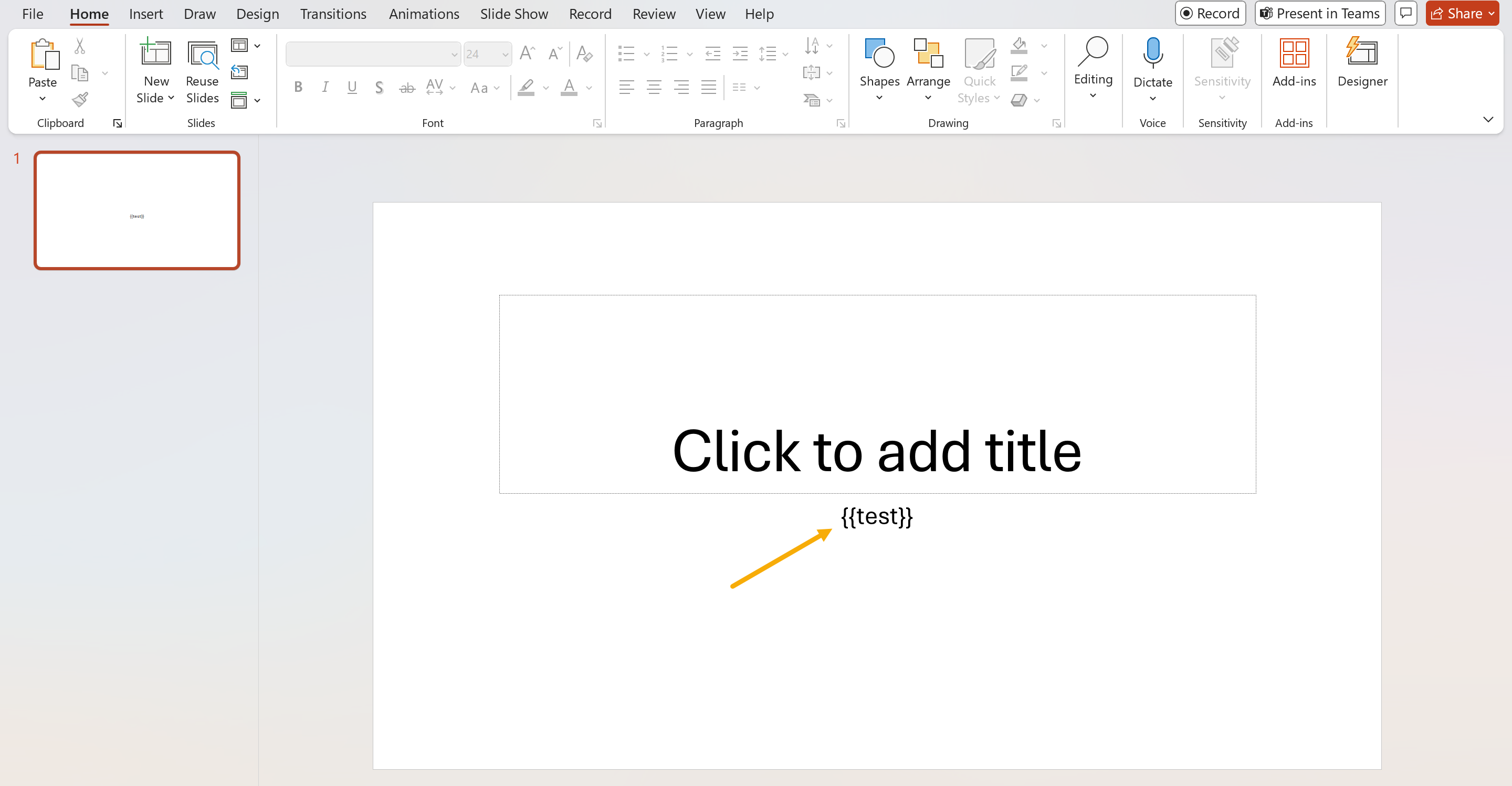1512x786 pixels.
Task: Collapse the ribbon with the chevron
Action: click(x=1488, y=120)
